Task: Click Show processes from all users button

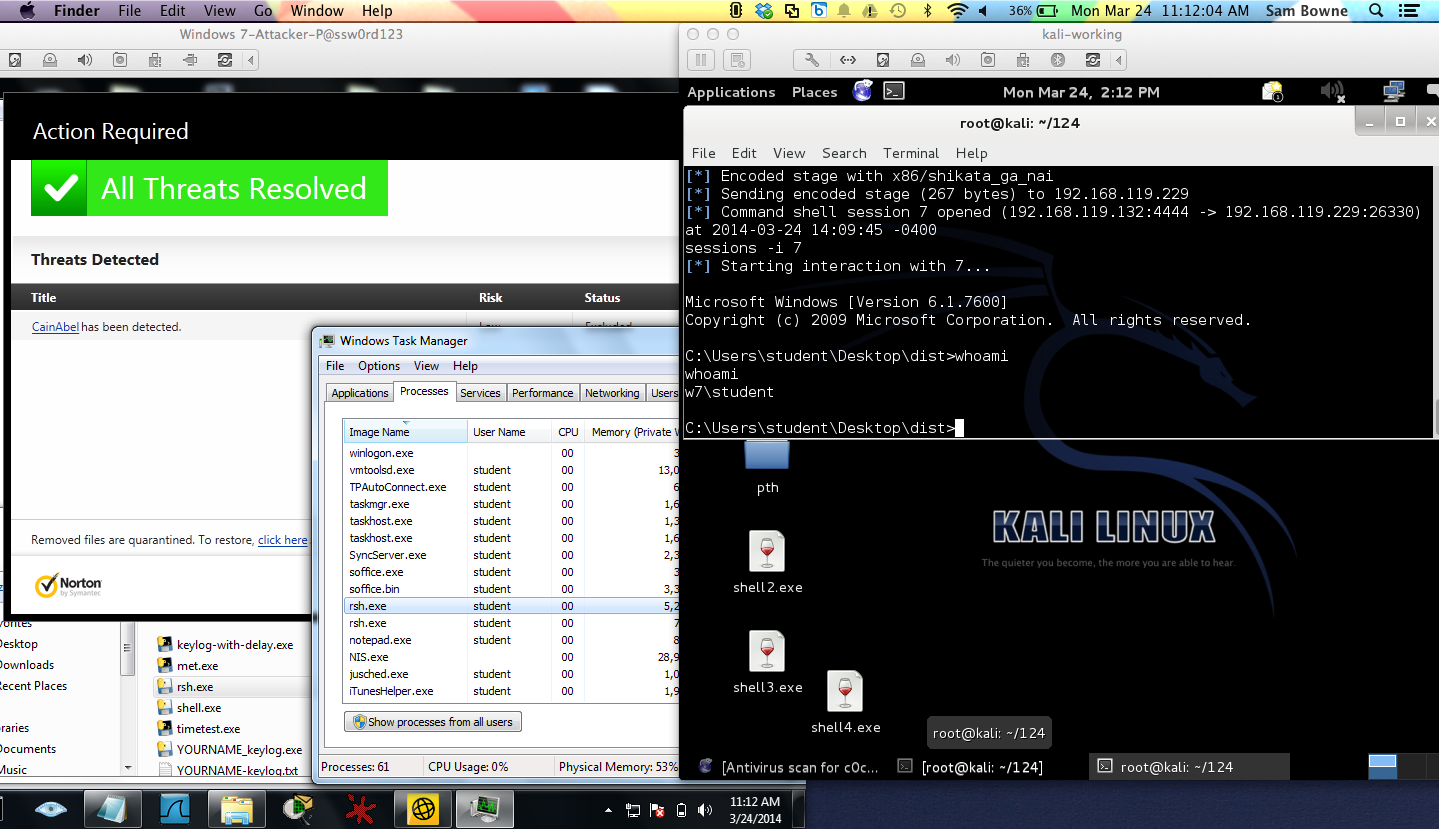Action: (x=433, y=722)
